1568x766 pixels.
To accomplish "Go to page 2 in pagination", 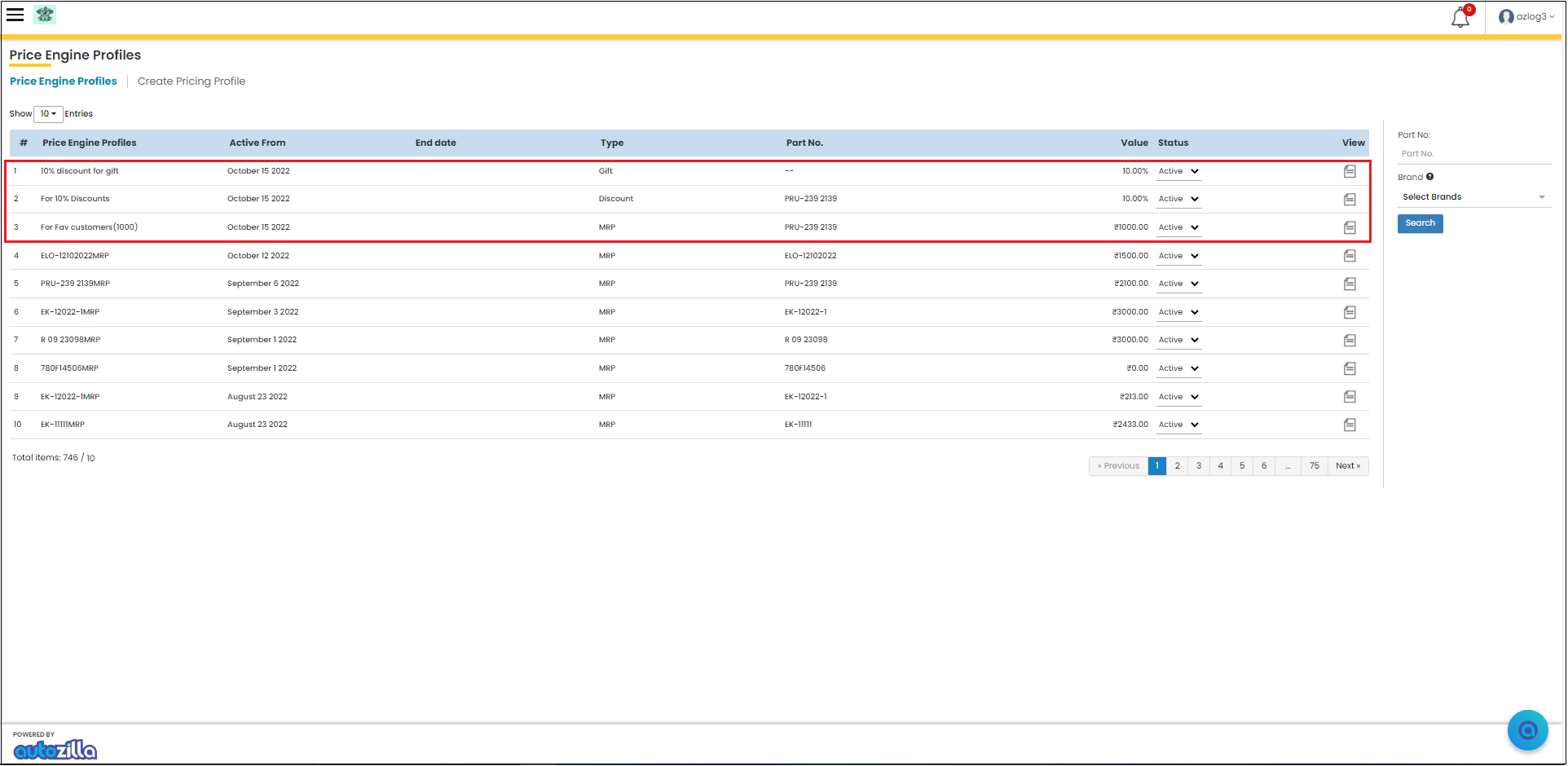I will tap(1177, 466).
